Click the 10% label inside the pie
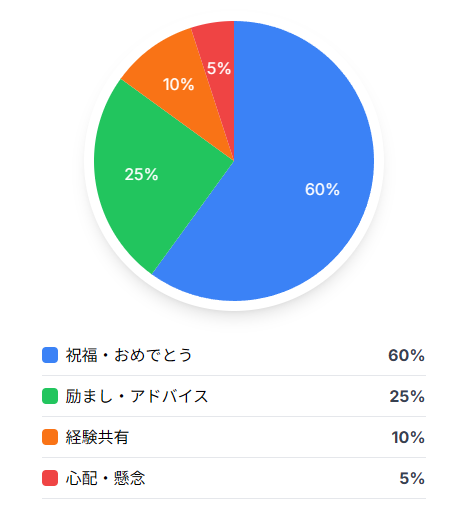466x517 pixels. [178, 84]
